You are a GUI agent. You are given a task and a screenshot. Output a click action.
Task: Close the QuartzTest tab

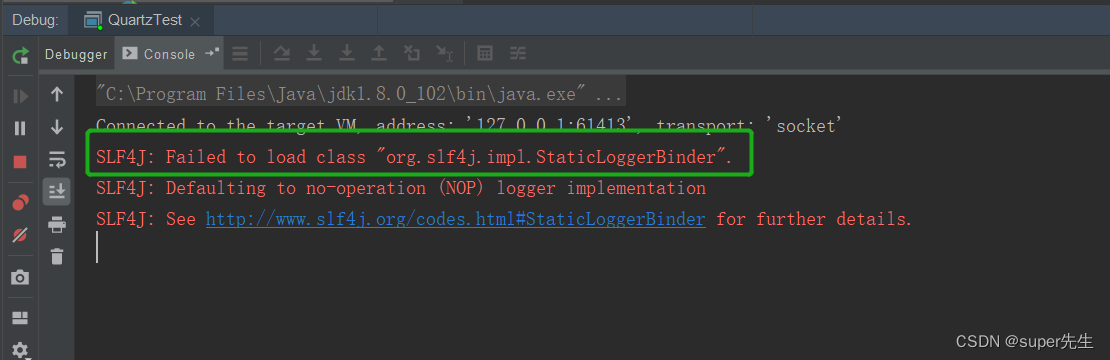pyautogui.click(x=195, y=22)
